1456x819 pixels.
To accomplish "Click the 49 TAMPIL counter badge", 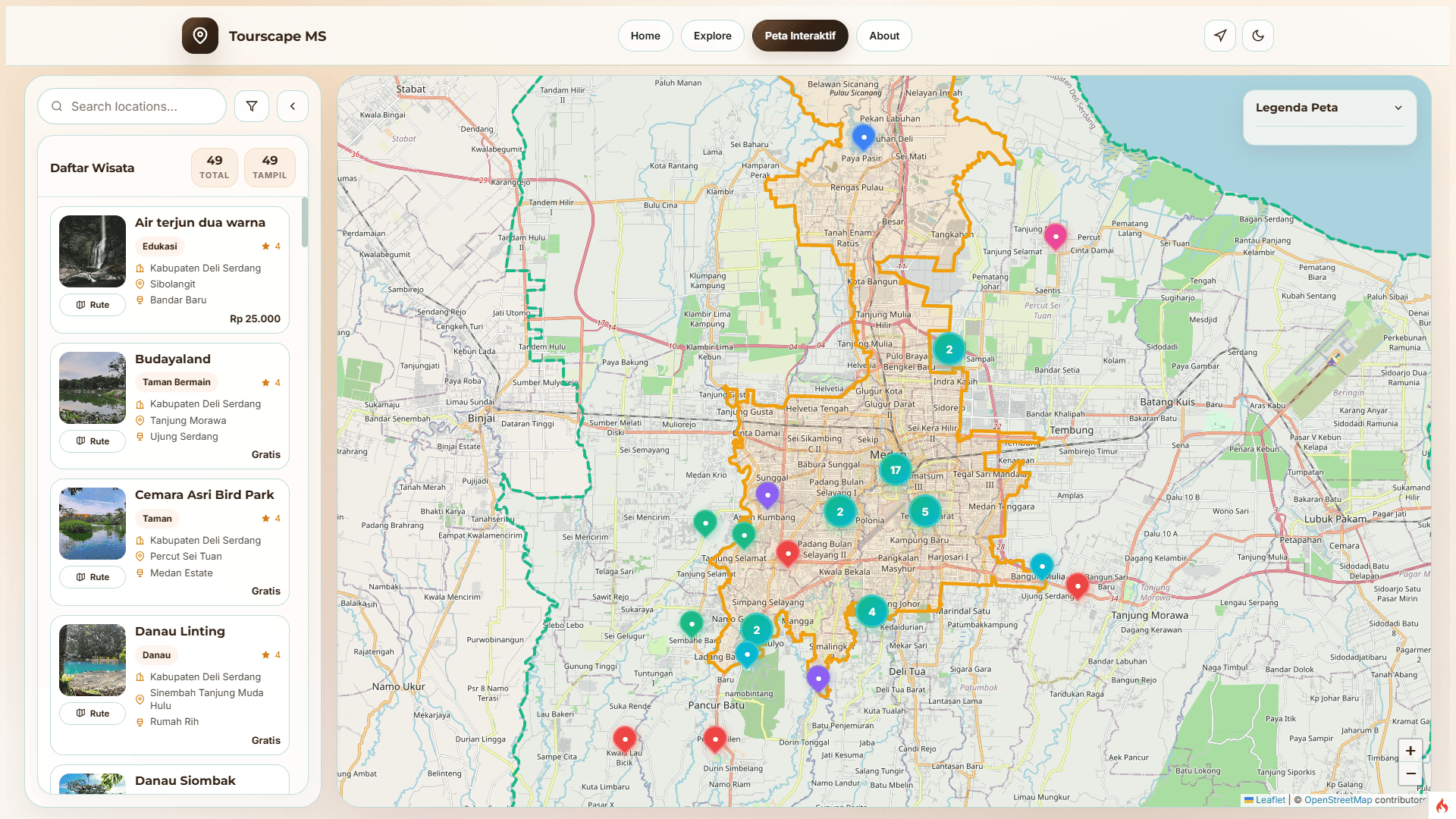I will (270, 168).
